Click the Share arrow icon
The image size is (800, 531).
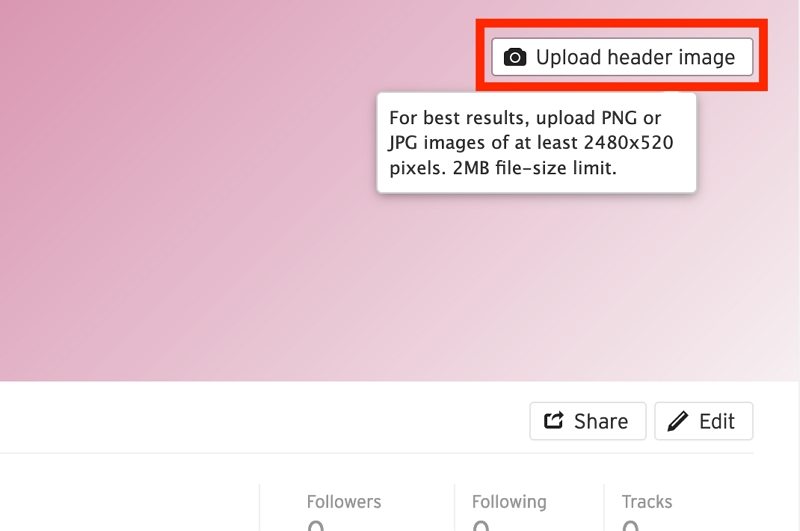click(554, 421)
